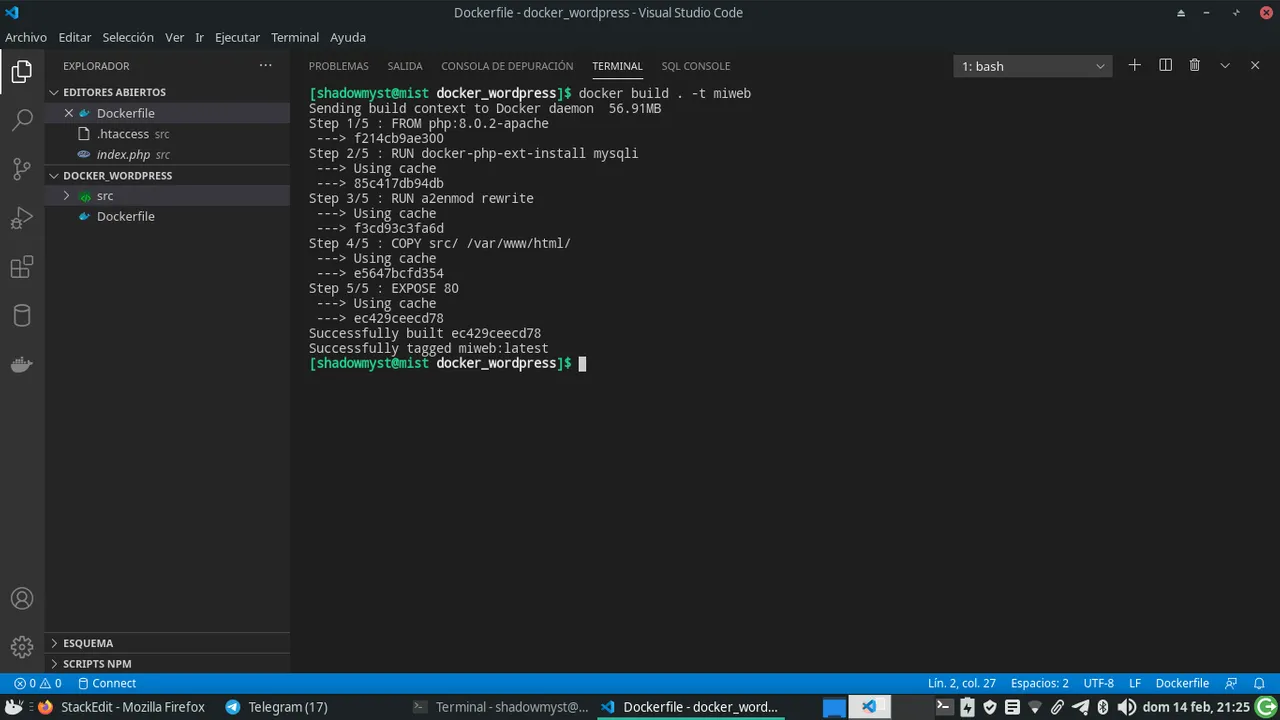
Task: Click the UTF-8 encoding indicator
Action: pyautogui.click(x=1098, y=683)
